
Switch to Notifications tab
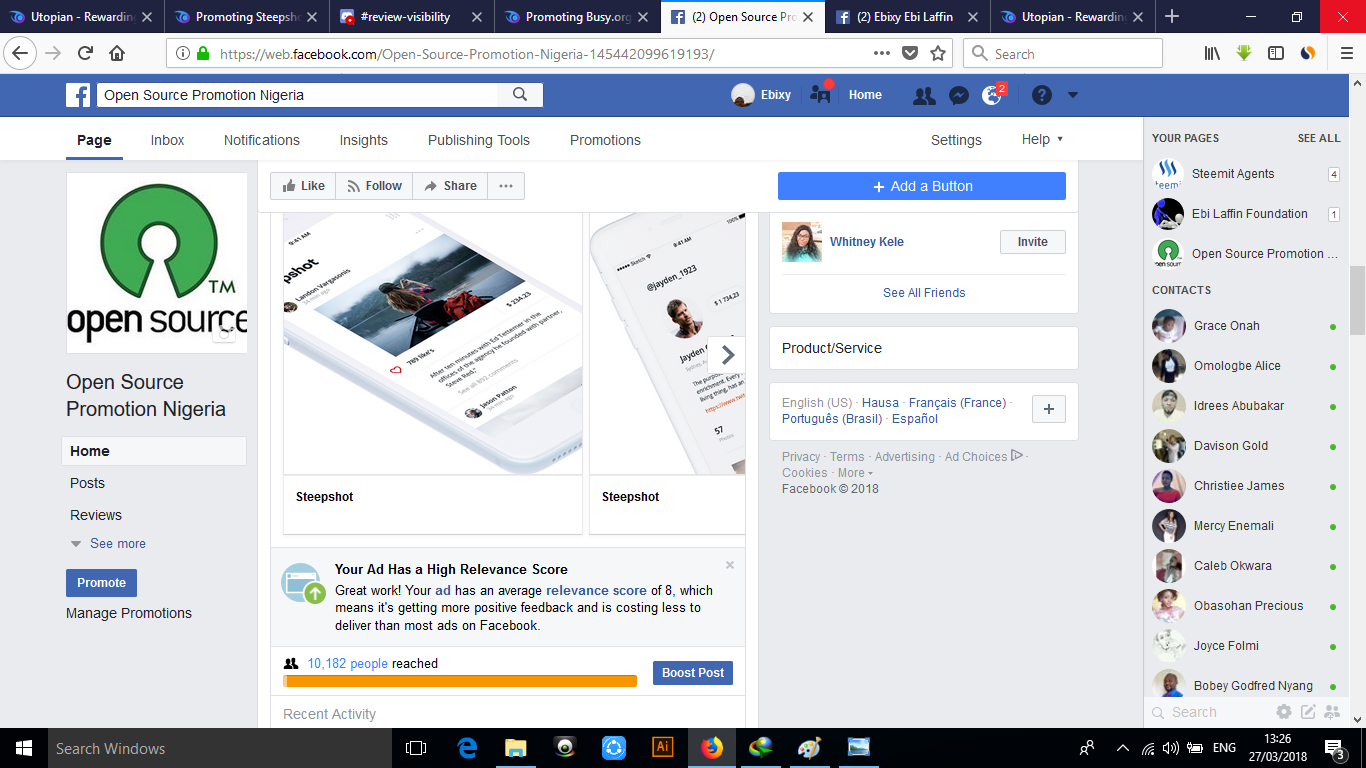(x=262, y=140)
